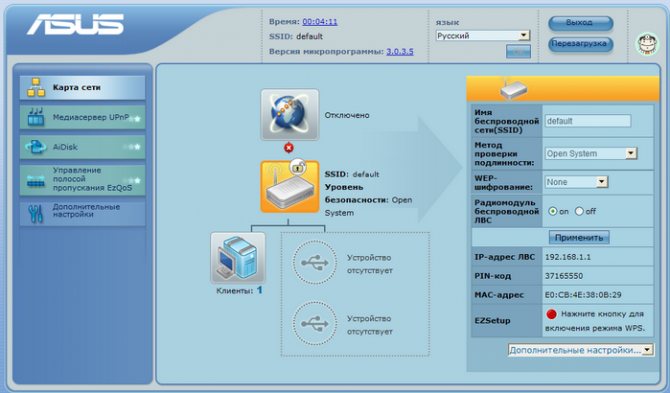Click the star on EzQoS item
670x393 pixels.
click(x=137, y=181)
